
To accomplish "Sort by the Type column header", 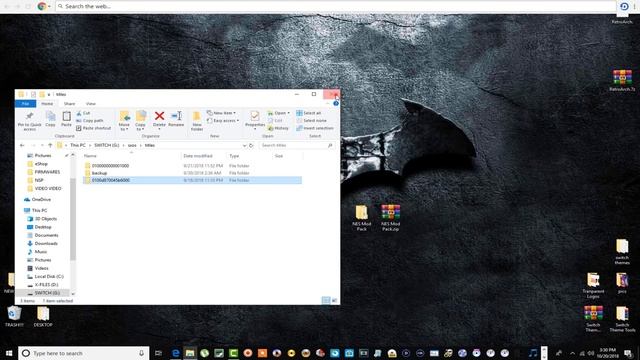I will coord(234,156).
